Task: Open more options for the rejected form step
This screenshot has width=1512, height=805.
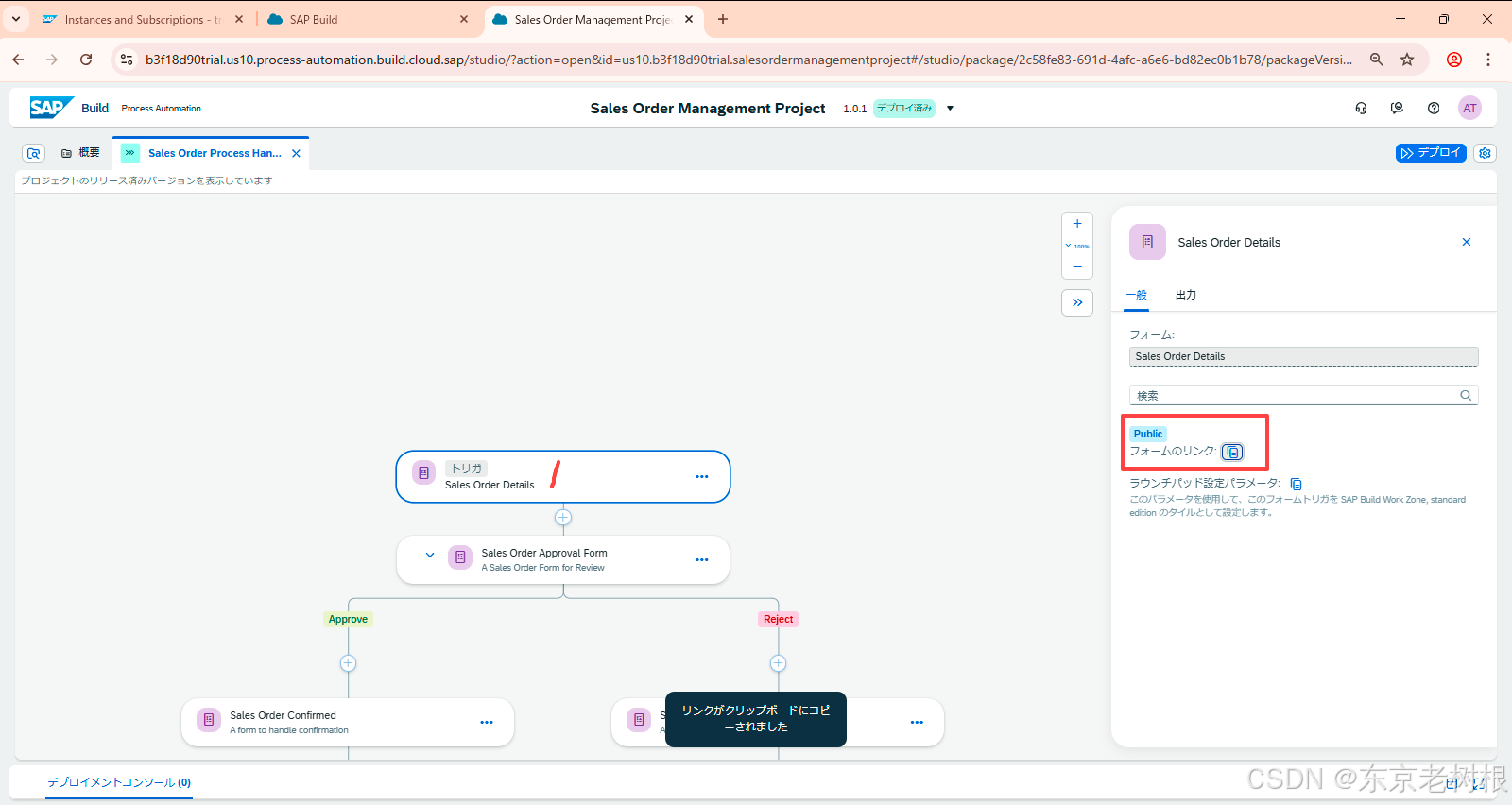Action: (917, 723)
